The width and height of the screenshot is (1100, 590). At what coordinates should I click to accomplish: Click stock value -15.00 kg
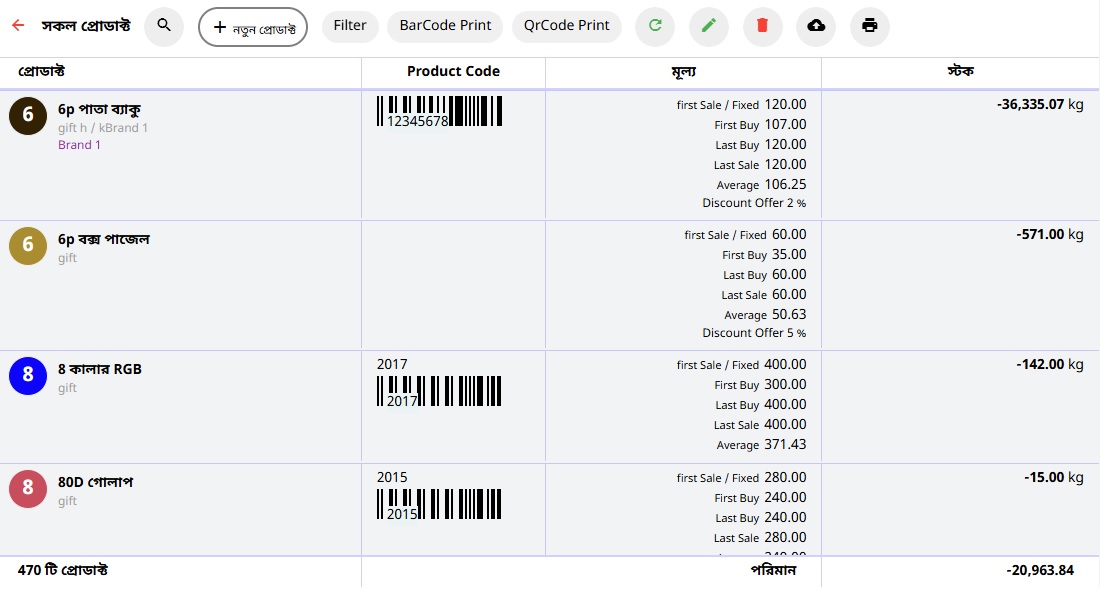click(x=1053, y=478)
